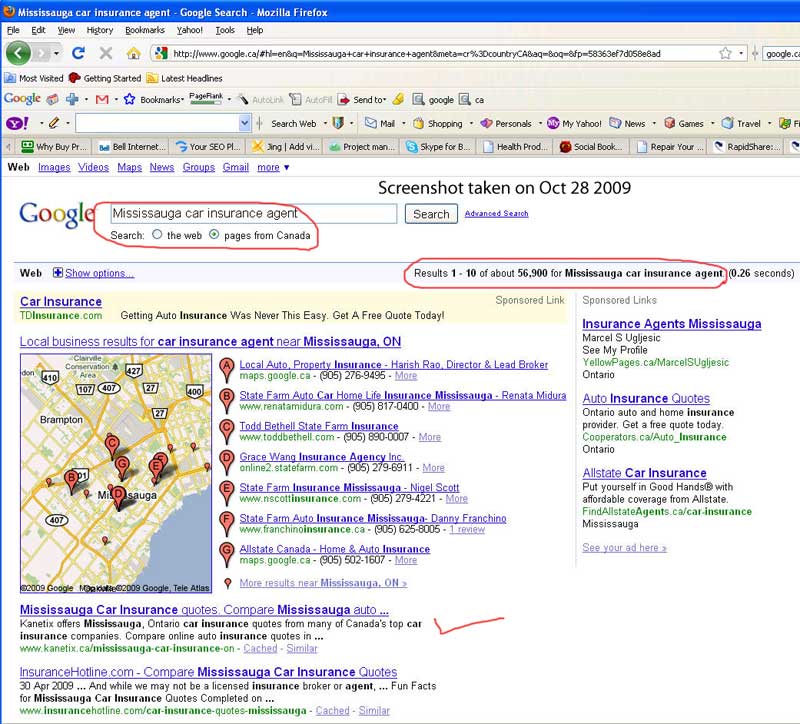Click the Gmail icon in Google Toolbar
The height and width of the screenshot is (724, 800).
[101, 100]
